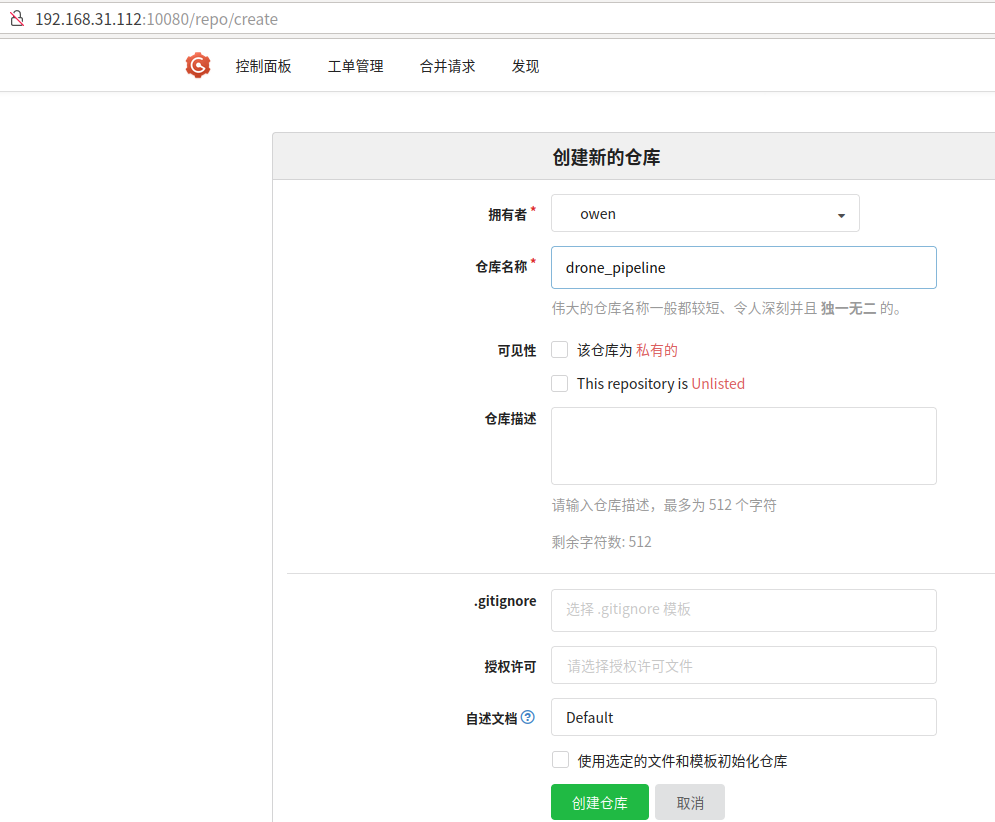
Task: Open the 工单管理 navigation item
Action: coord(355,66)
